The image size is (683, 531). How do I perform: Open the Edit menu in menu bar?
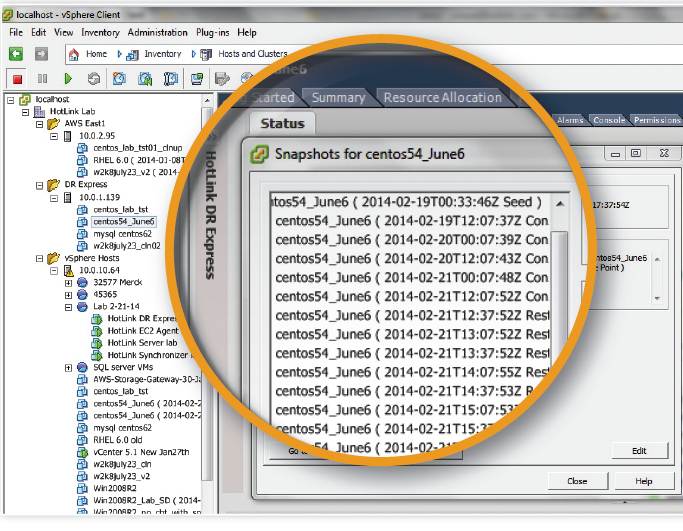[x=38, y=33]
